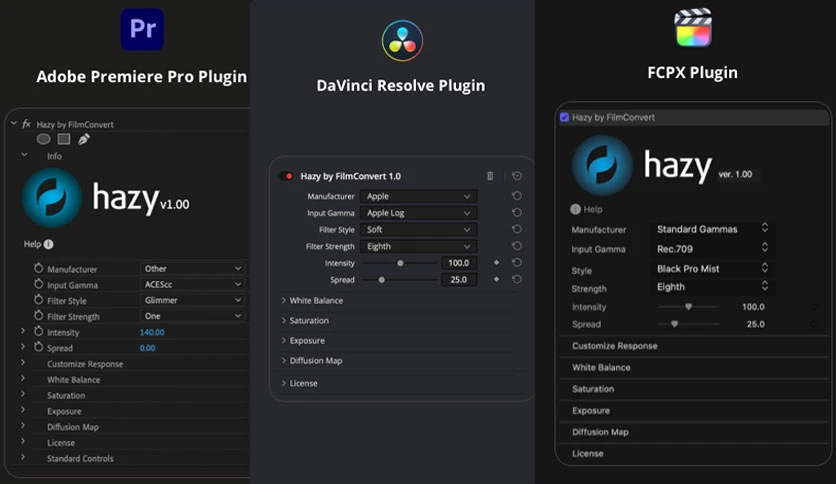The image size is (836, 484).
Task: Add Intensity keyframe diamond in DaVinci panel
Action: [496, 263]
